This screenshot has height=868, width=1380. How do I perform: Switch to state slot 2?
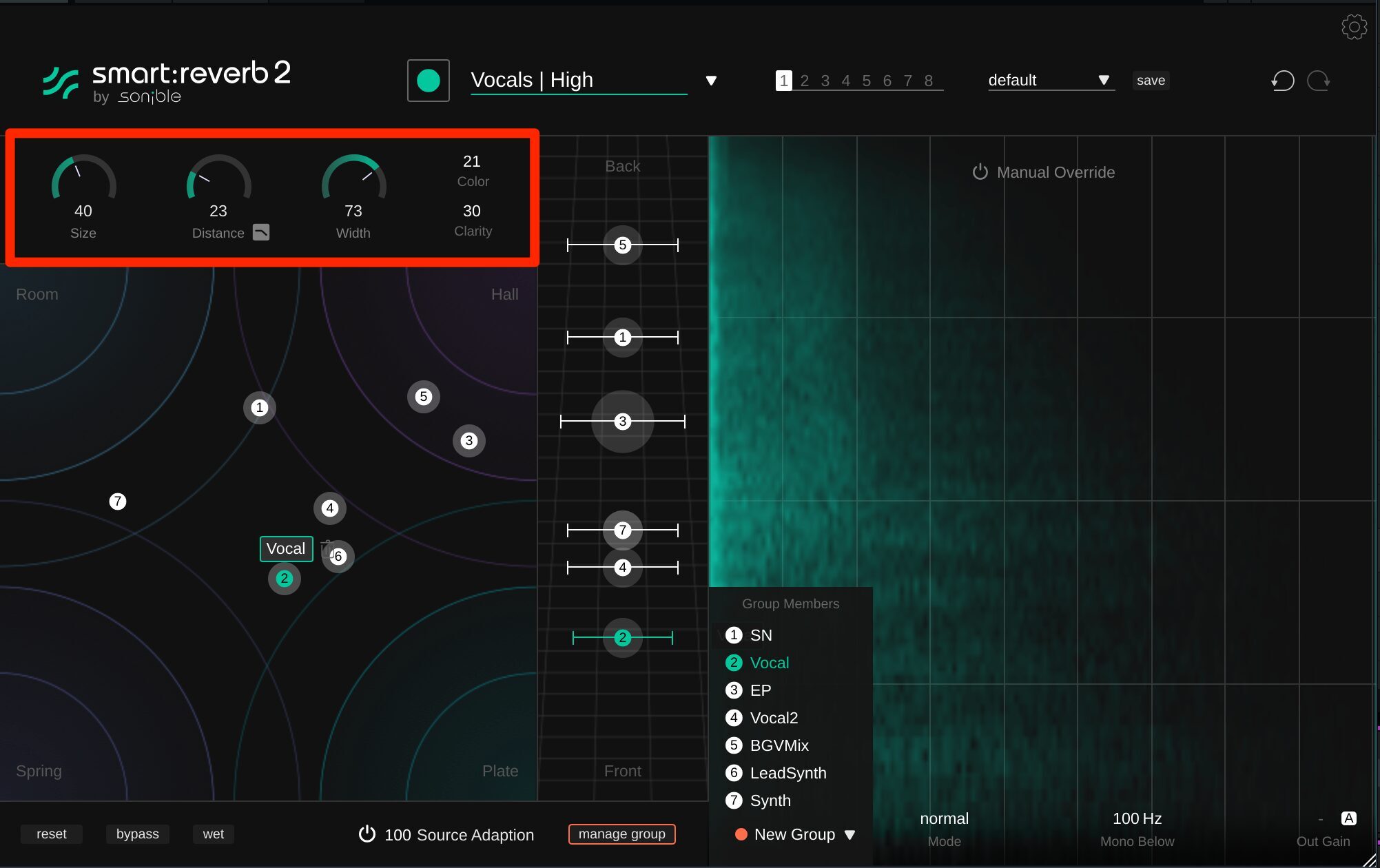pos(804,81)
